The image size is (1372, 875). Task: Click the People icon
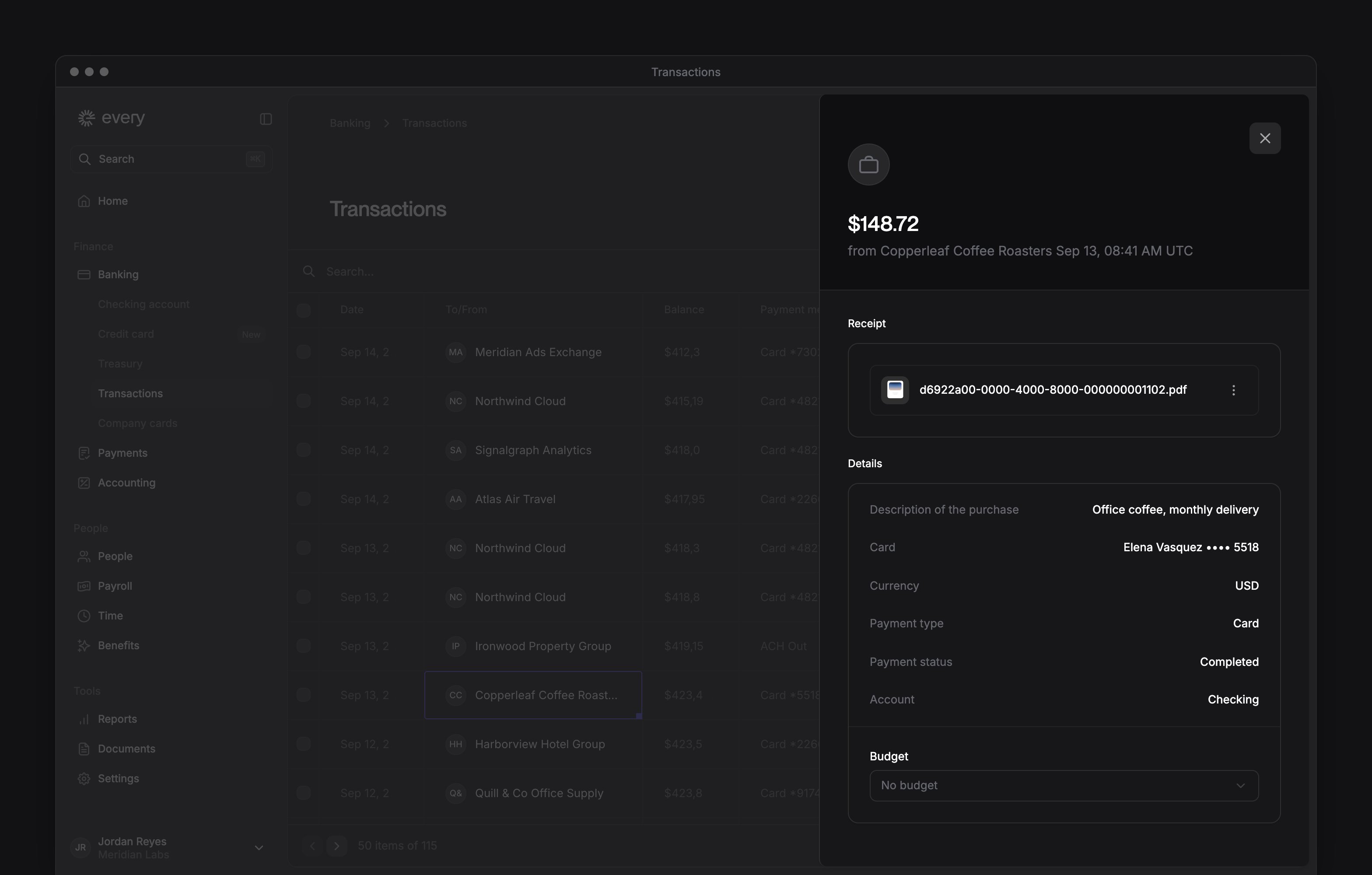point(84,556)
